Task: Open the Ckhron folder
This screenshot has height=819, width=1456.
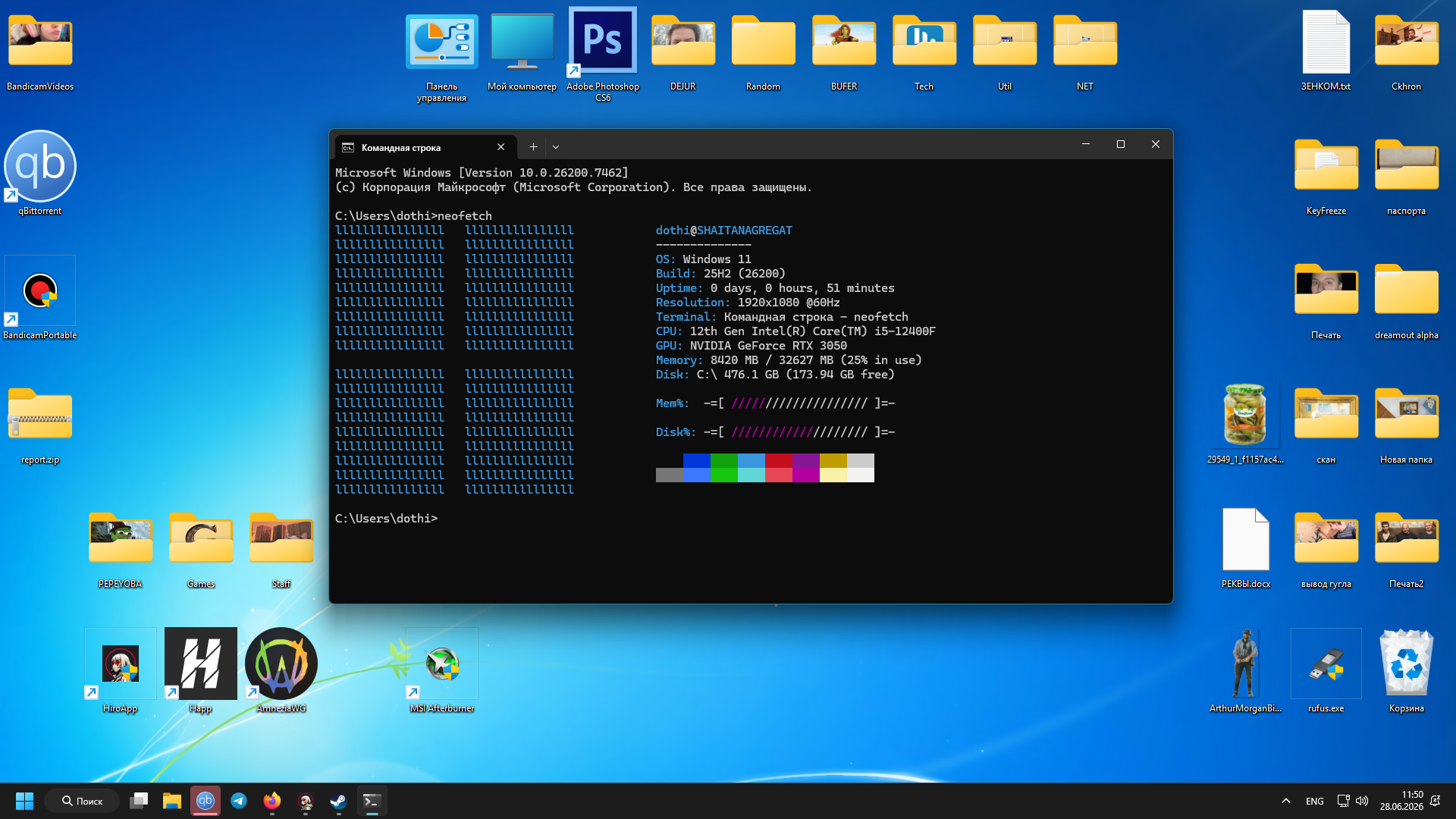Action: pos(1407,52)
